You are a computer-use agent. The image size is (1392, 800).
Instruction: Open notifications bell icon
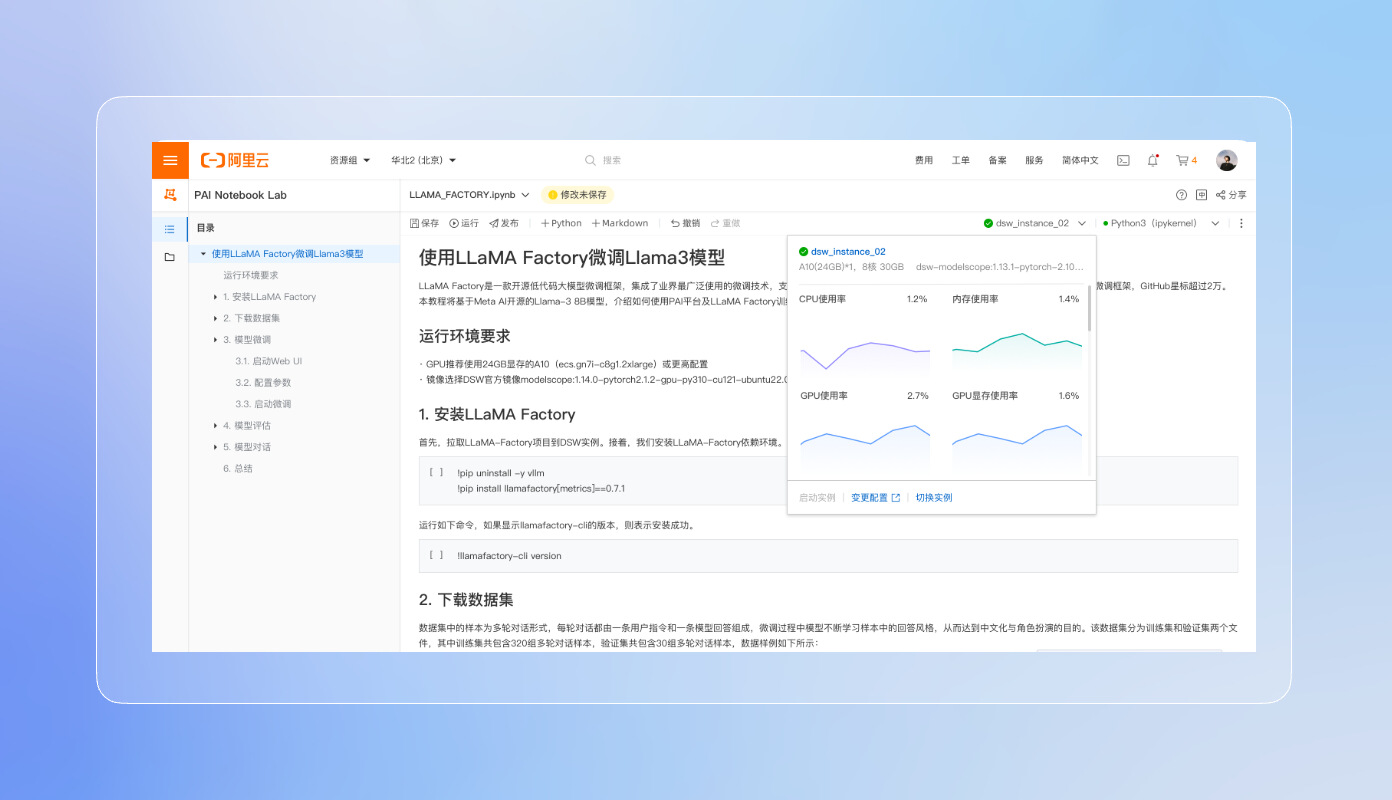(x=1153, y=160)
